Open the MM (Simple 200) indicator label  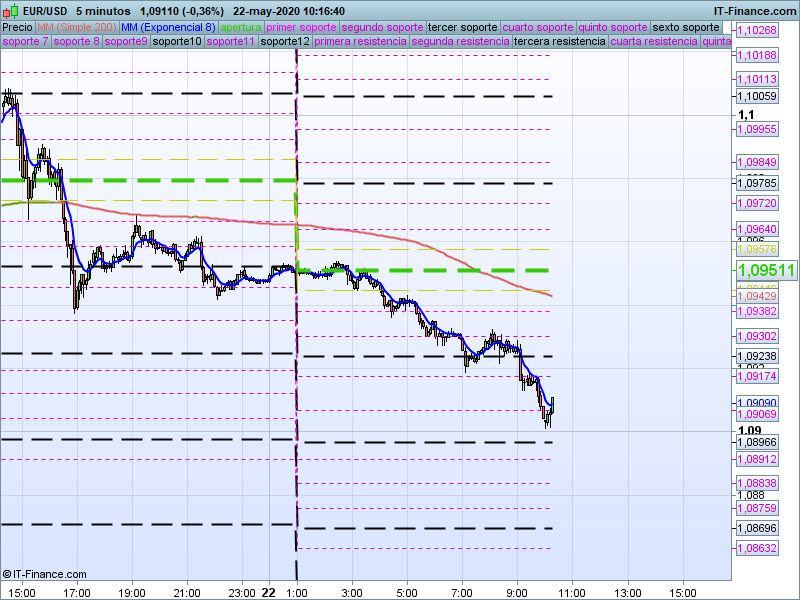tap(70, 27)
